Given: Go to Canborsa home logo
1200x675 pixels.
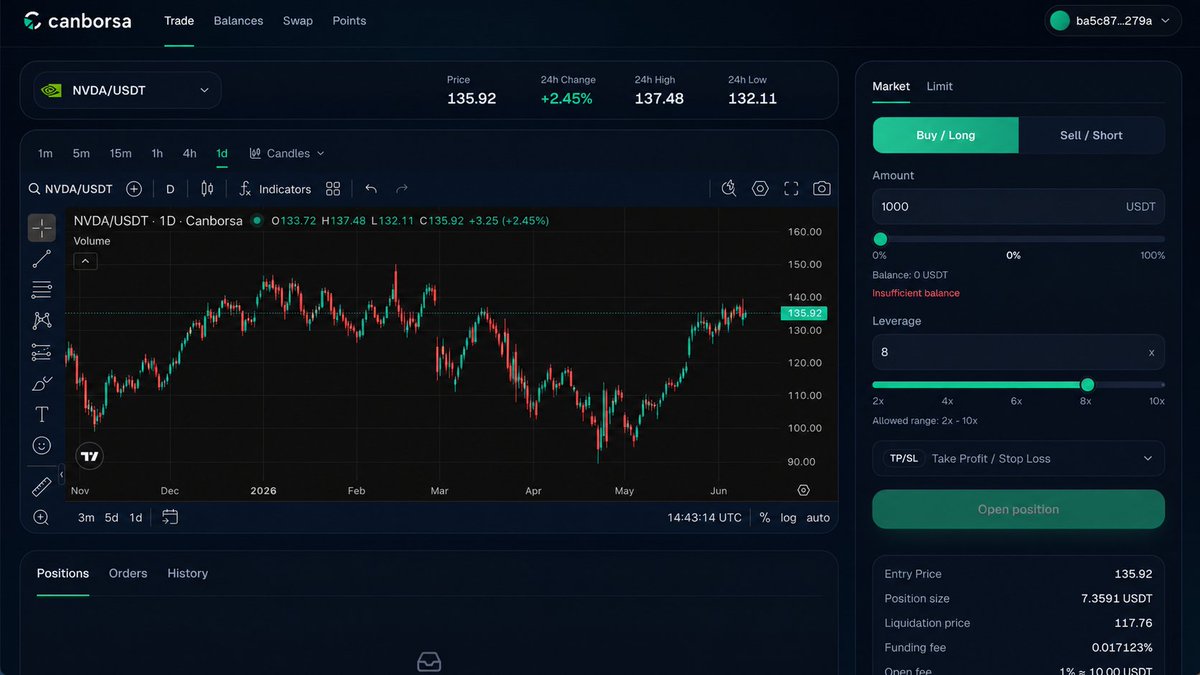Looking at the screenshot, I should 77,20.
